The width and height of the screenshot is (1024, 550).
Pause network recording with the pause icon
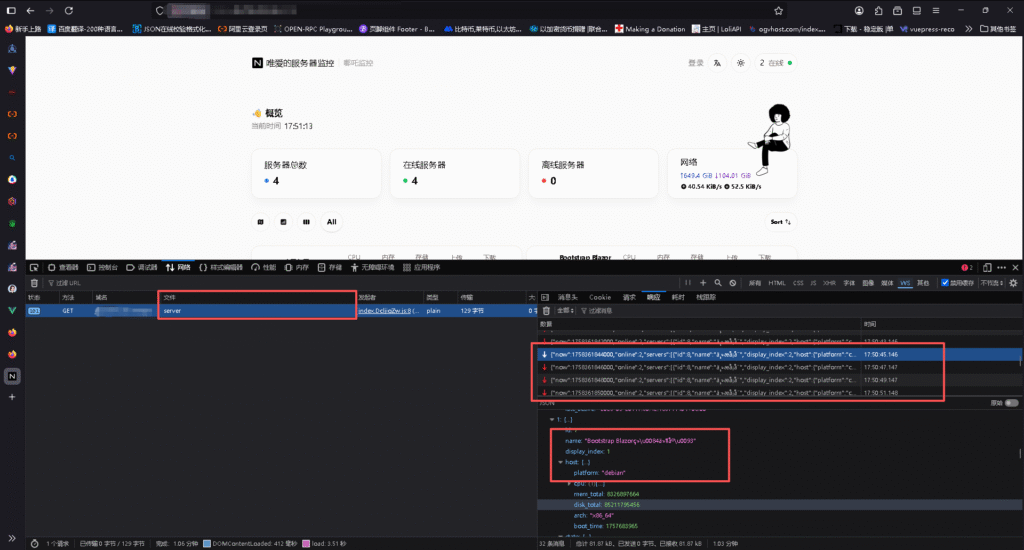(x=688, y=283)
